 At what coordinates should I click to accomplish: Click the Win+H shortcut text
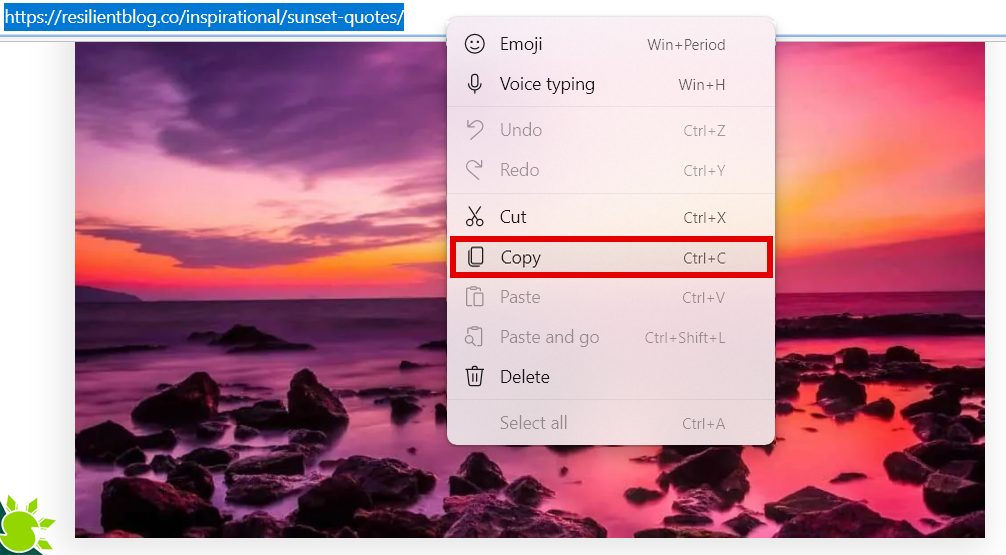tap(701, 85)
